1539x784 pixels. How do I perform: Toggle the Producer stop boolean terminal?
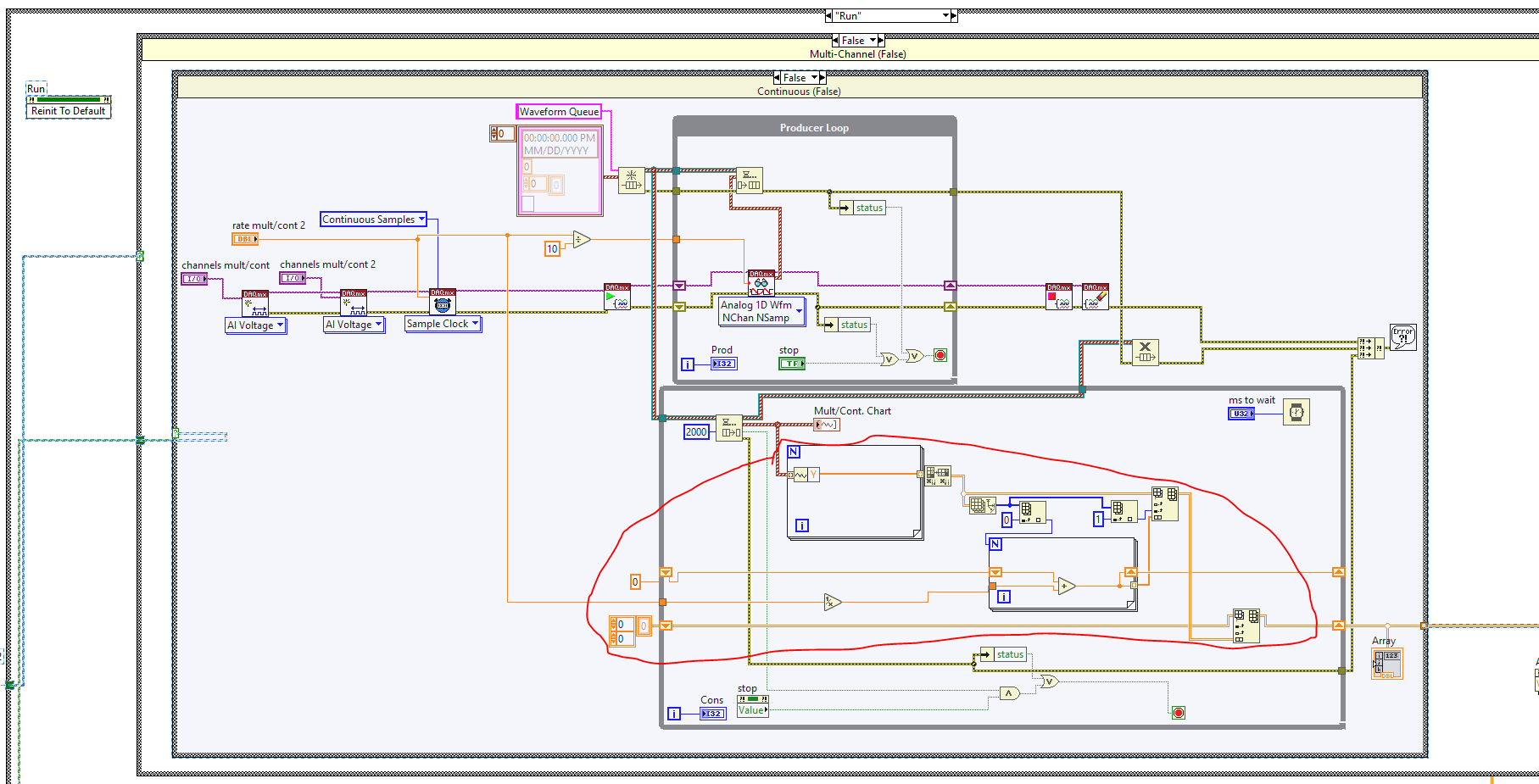(792, 364)
